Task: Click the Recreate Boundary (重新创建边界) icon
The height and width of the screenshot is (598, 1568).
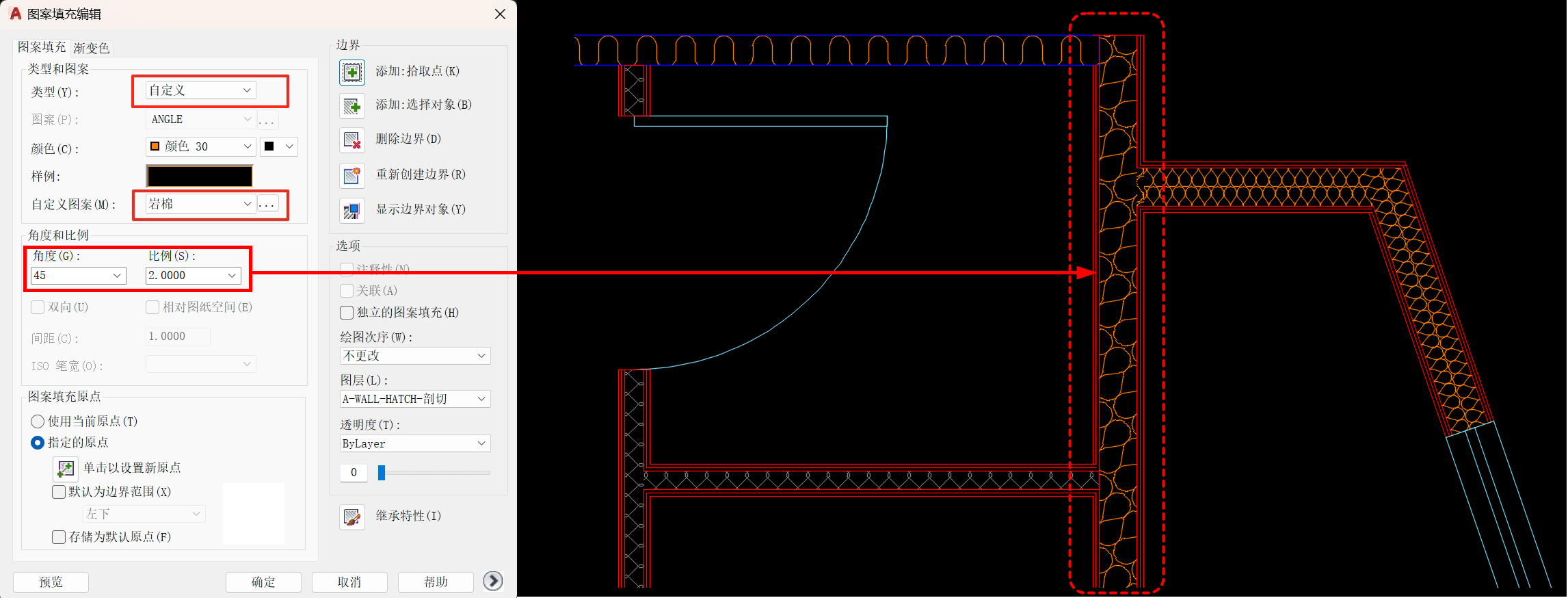Action: click(x=351, y=175)
